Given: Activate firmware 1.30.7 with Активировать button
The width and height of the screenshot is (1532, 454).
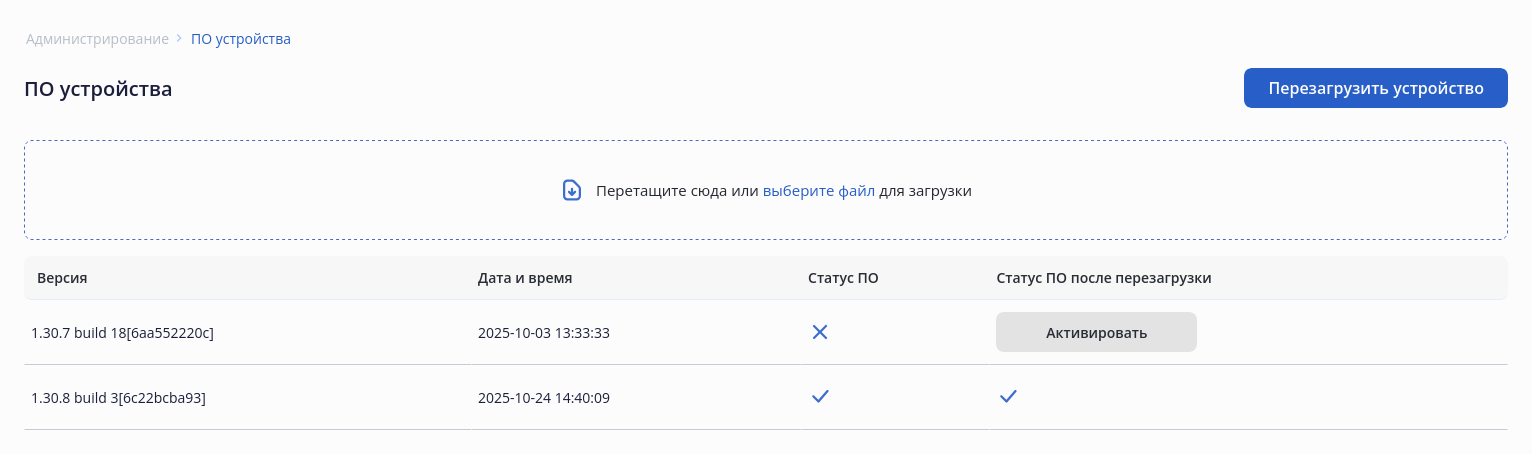Looking at the screenshot, I should [x=1096, y=333].
